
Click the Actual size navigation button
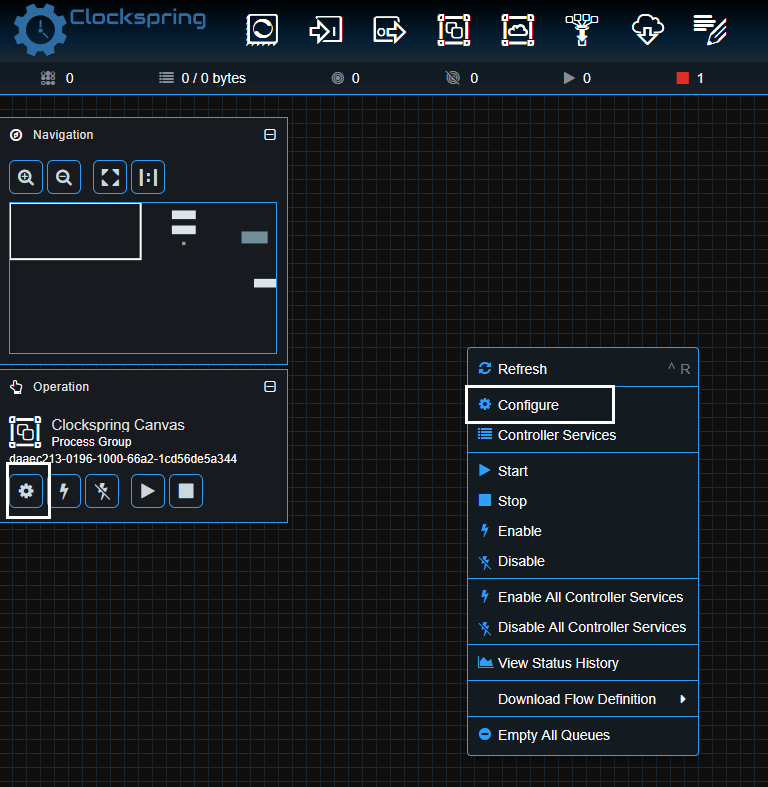coord(148,177)
